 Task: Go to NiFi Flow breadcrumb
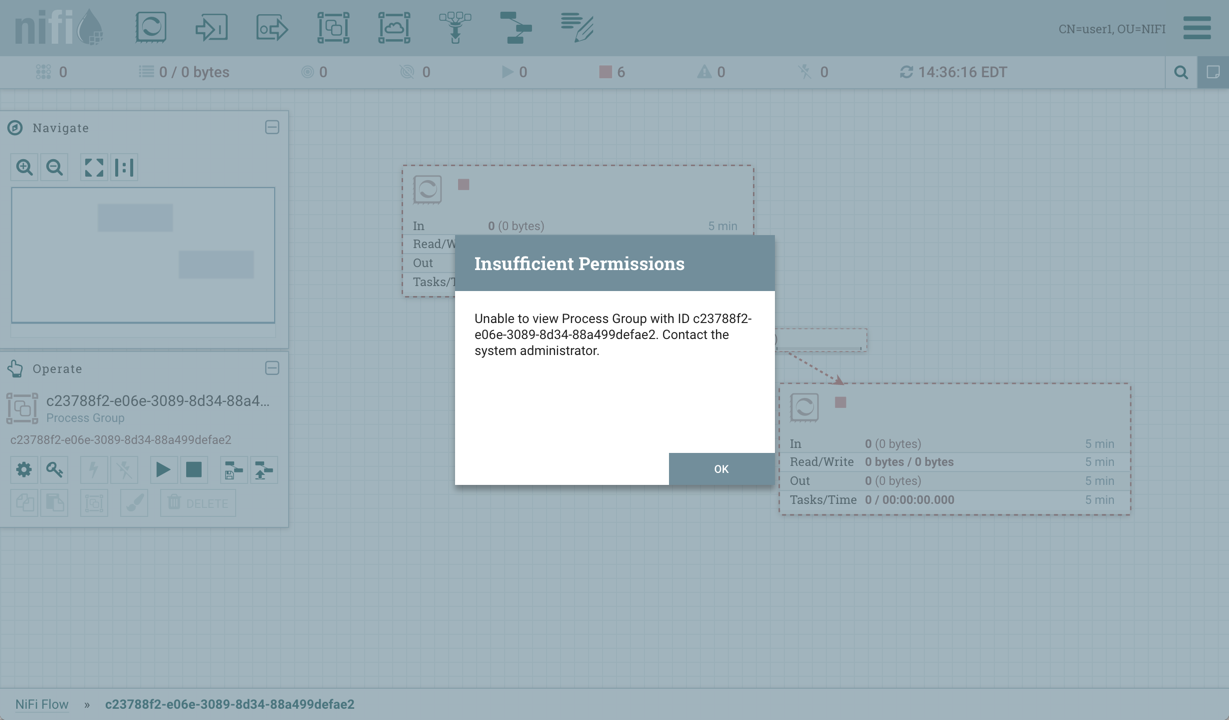pos(42,704)
